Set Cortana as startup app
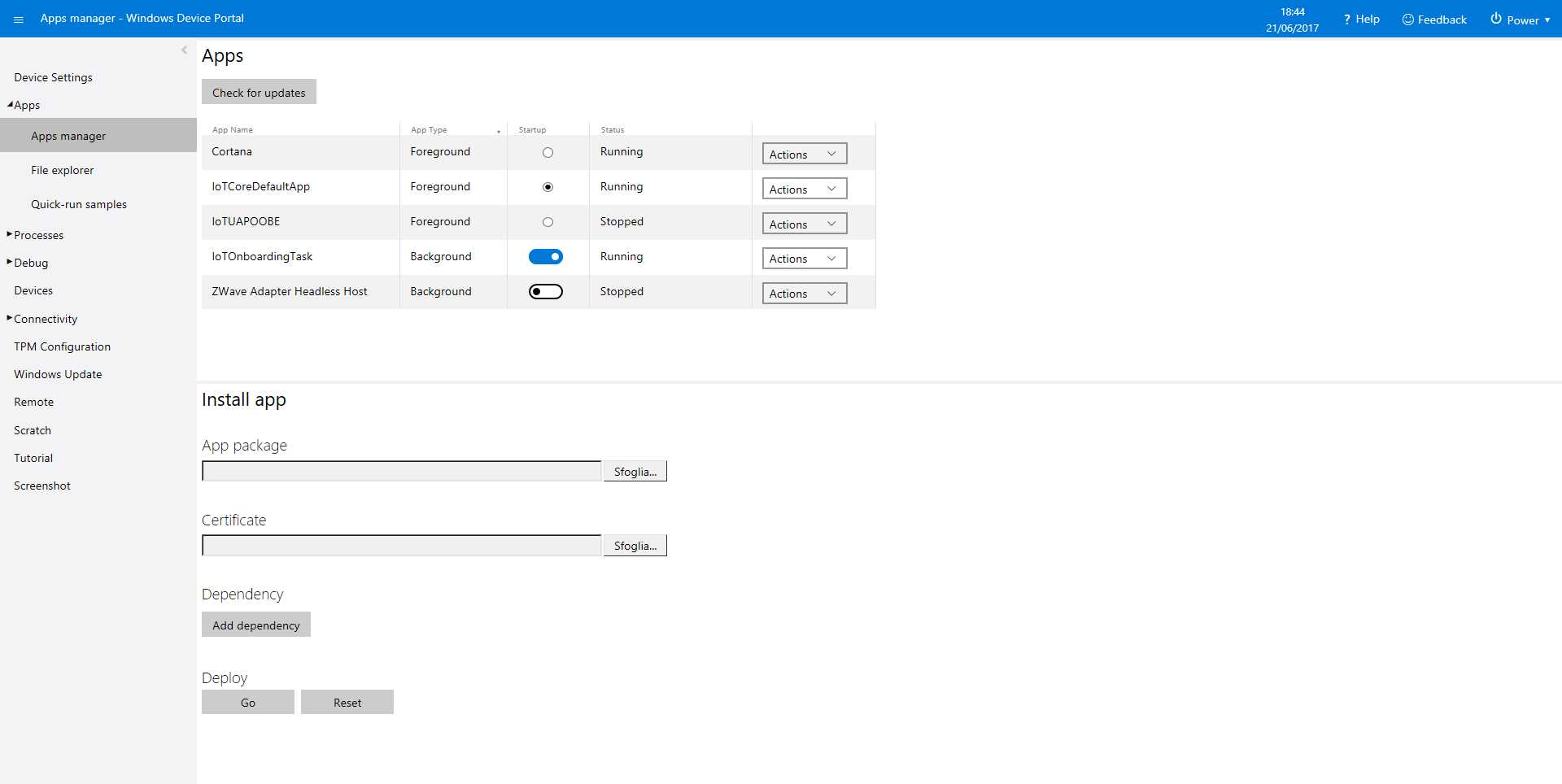The width and height of the screenshot is (1562, 784). [x=548, y=152]
